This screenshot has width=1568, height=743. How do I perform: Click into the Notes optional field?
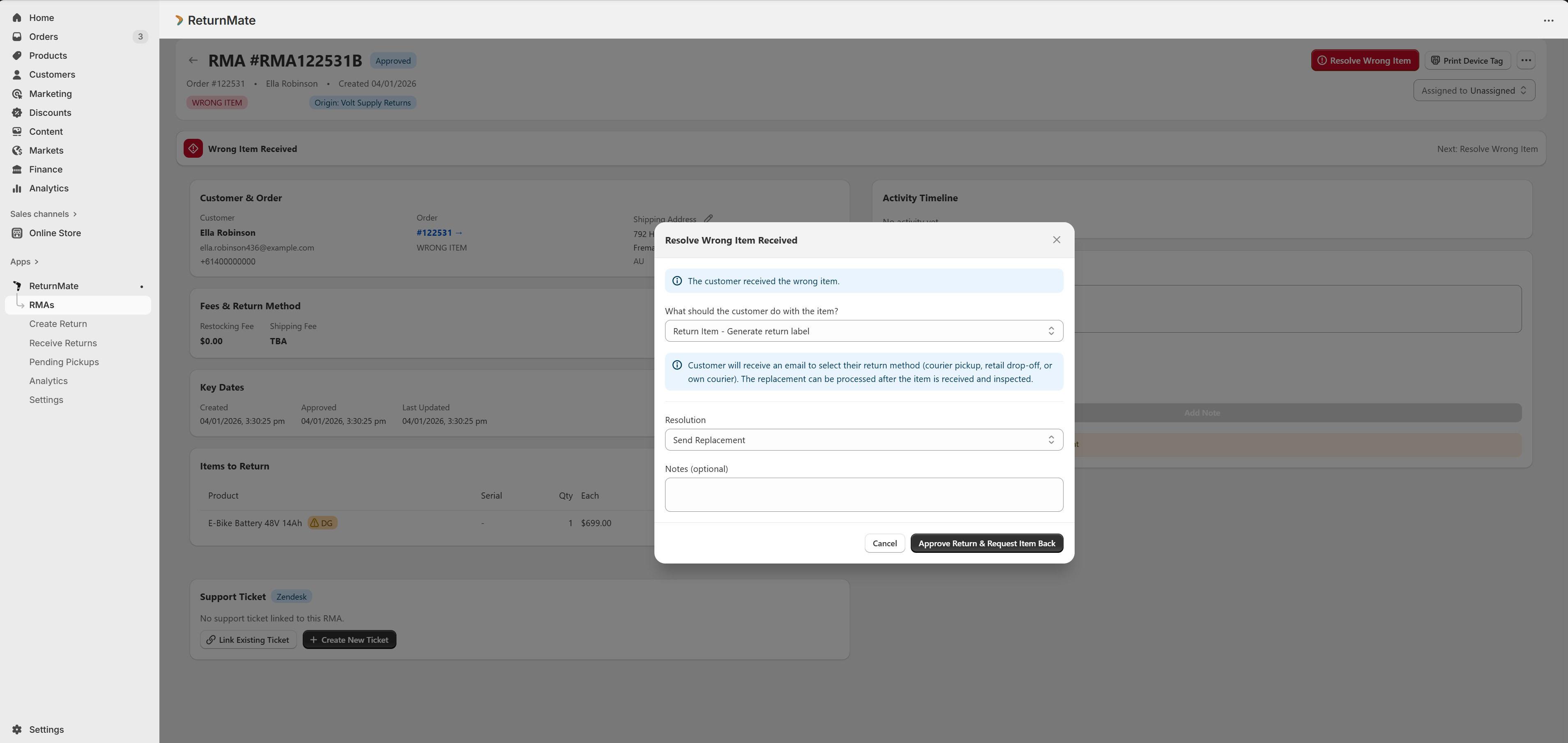click(x=864, y=495)
